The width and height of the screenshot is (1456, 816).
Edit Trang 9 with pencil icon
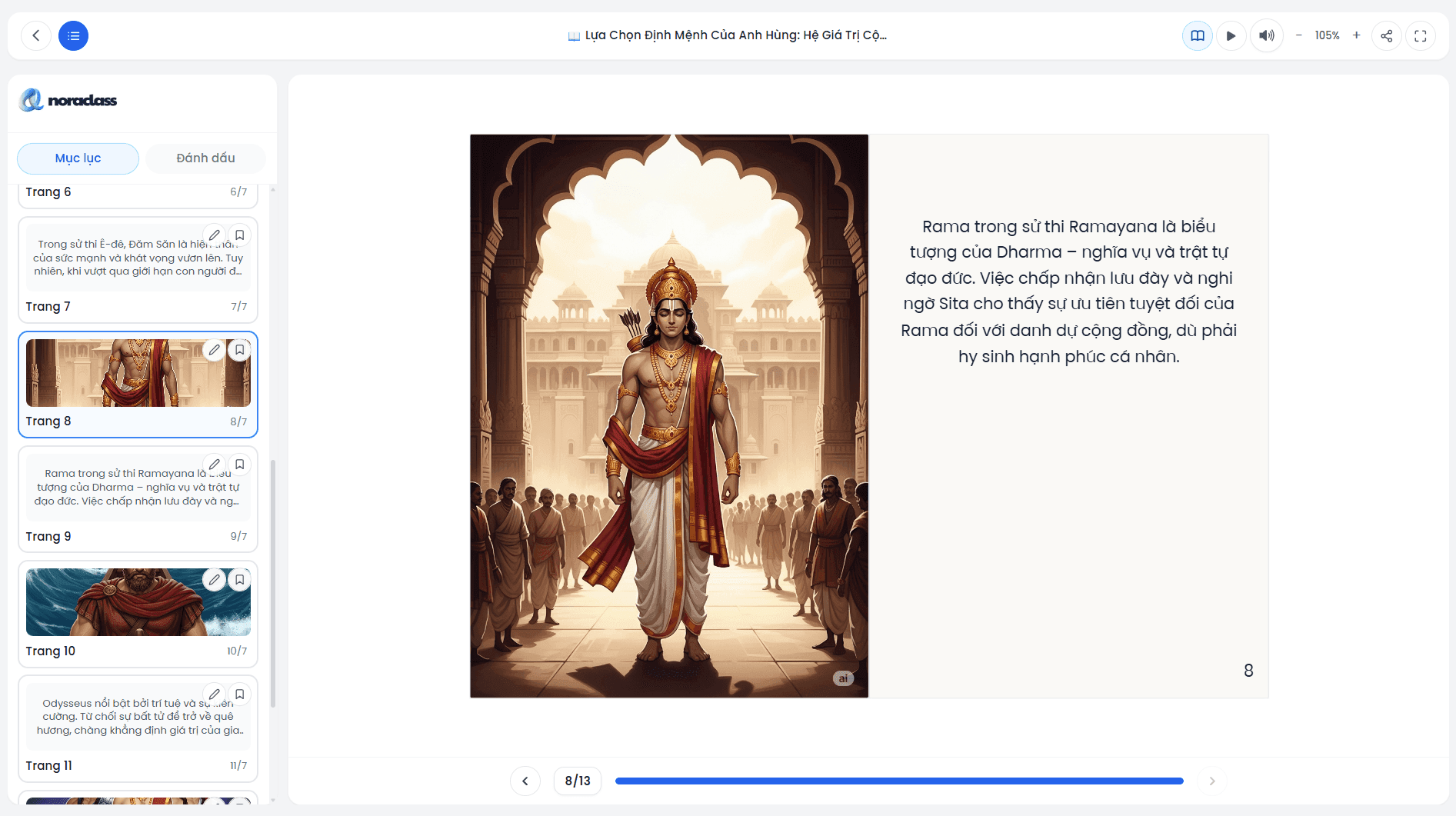[215, 465]
